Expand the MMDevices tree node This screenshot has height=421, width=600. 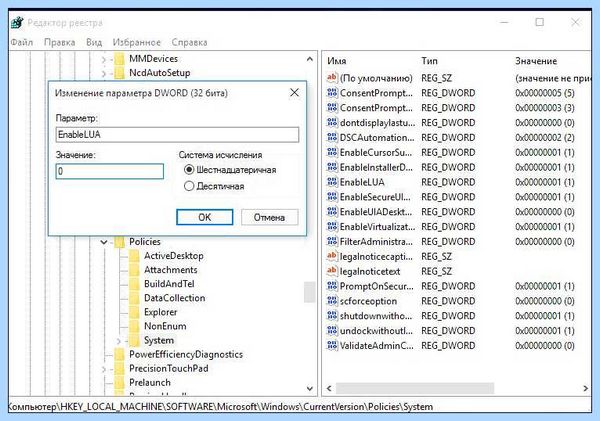[104, 59]
